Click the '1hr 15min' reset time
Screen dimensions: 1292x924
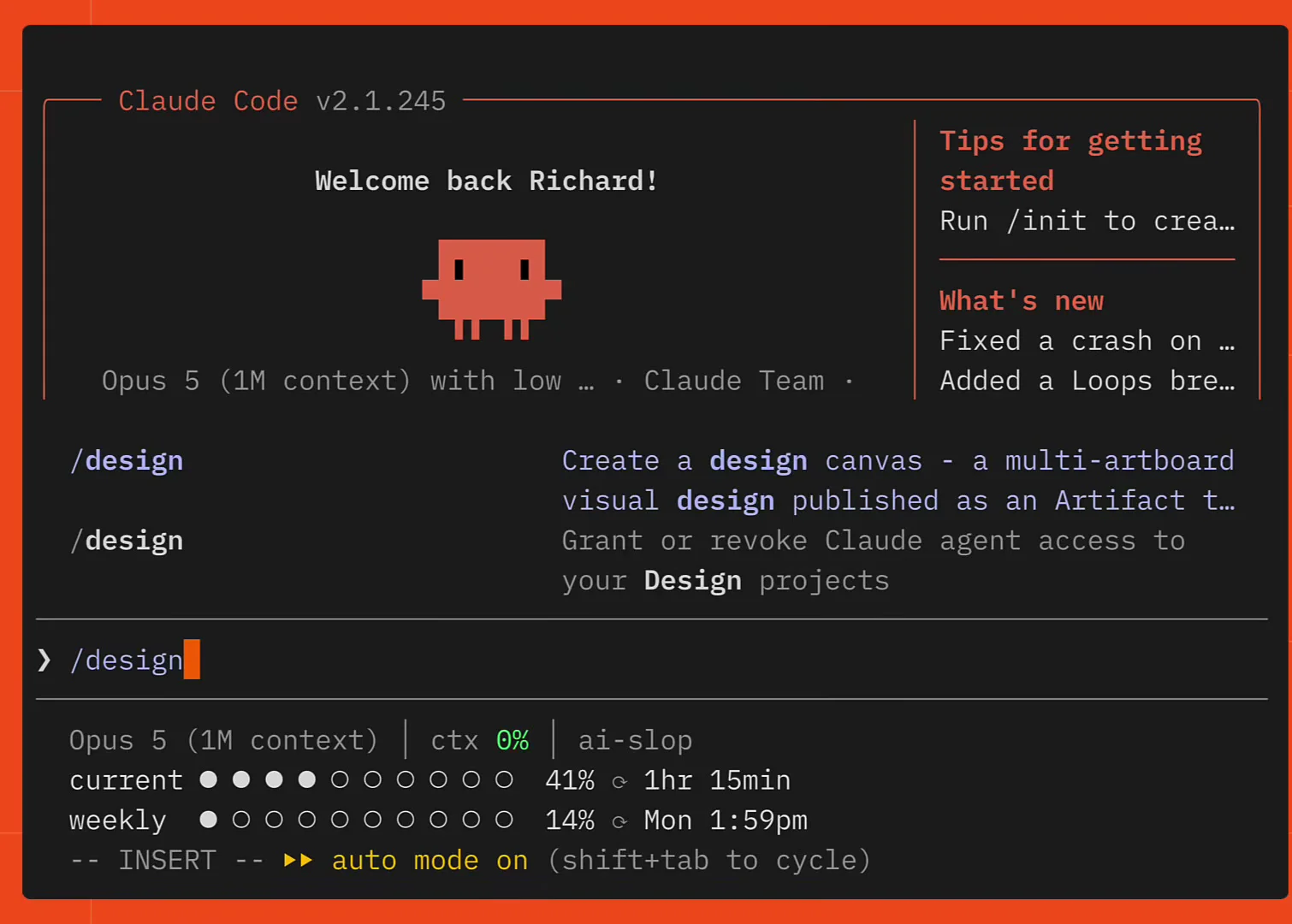[717, 780]
